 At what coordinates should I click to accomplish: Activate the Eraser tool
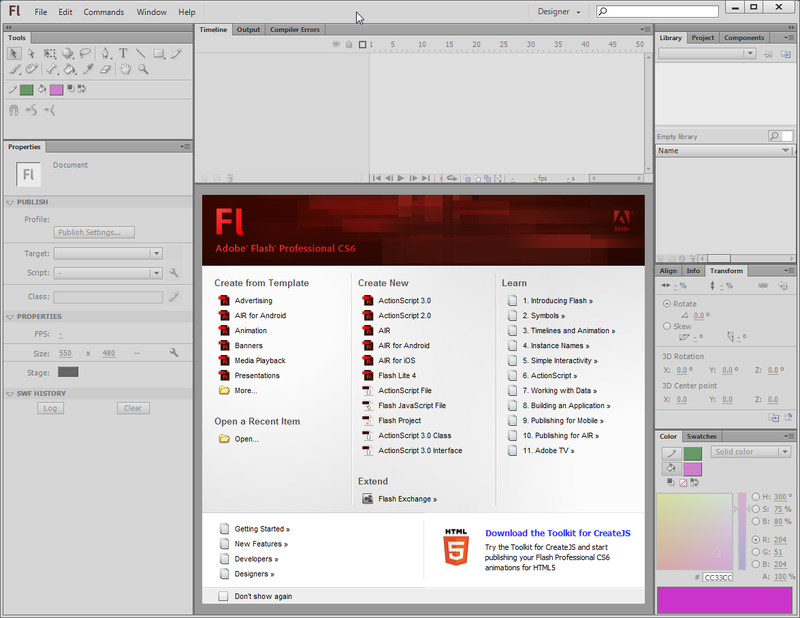(x=106, y=70)
